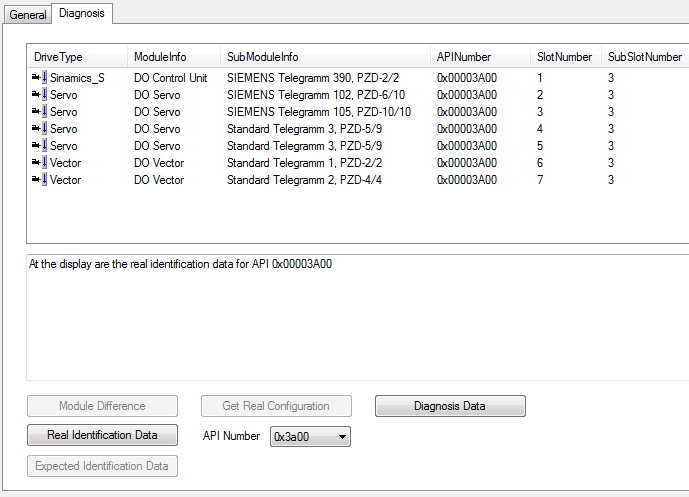Click slot number 1 cell
689x497 pixels.
[540, 78]
